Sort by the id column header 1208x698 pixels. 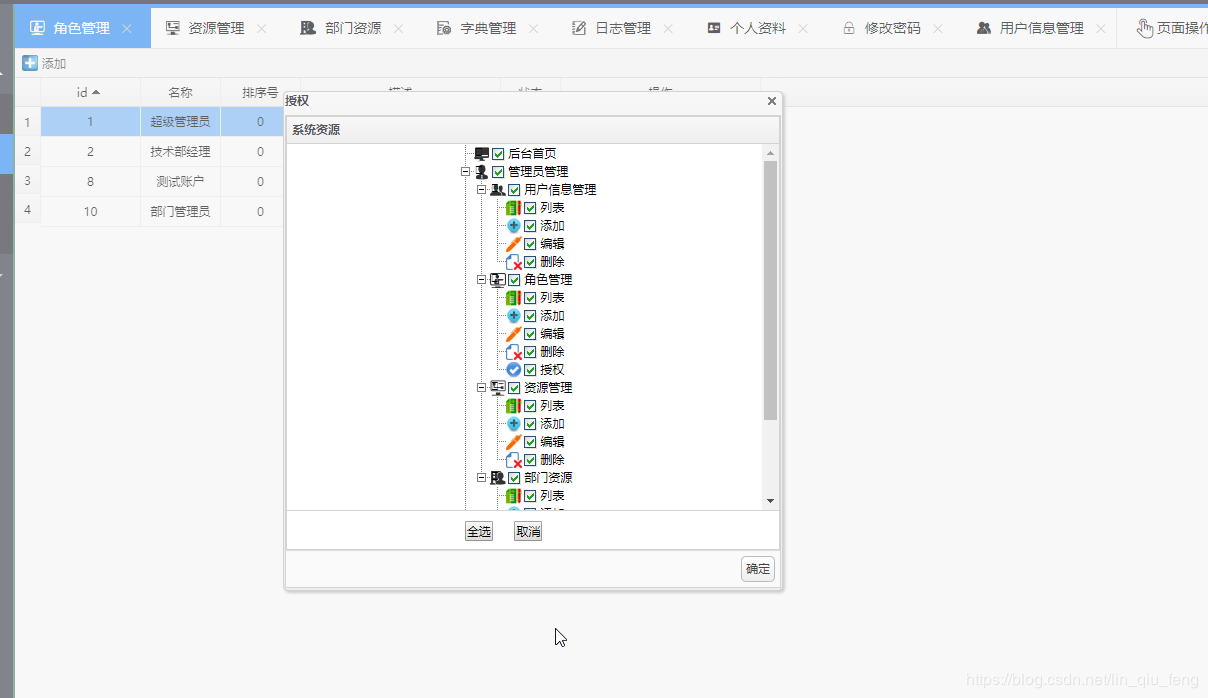pyautogui.click(x=90, y=92)
